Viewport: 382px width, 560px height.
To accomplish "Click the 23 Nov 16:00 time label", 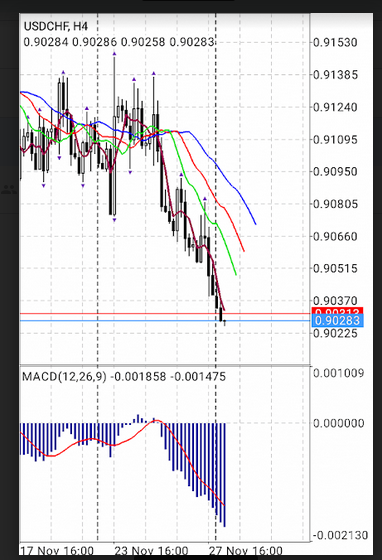I will pos(151,550).
